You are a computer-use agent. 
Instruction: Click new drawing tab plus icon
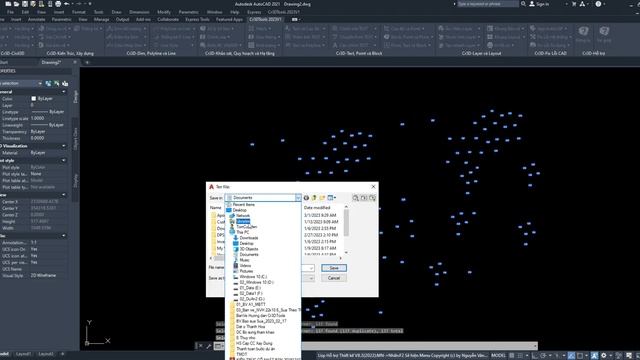tap(87, 62)
